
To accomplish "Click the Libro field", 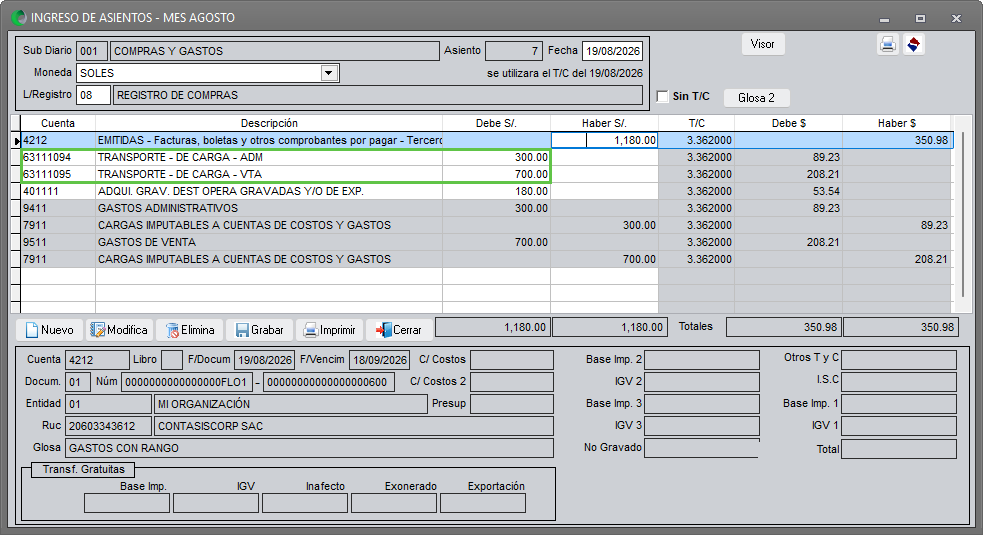I will (x=172, y=360).
